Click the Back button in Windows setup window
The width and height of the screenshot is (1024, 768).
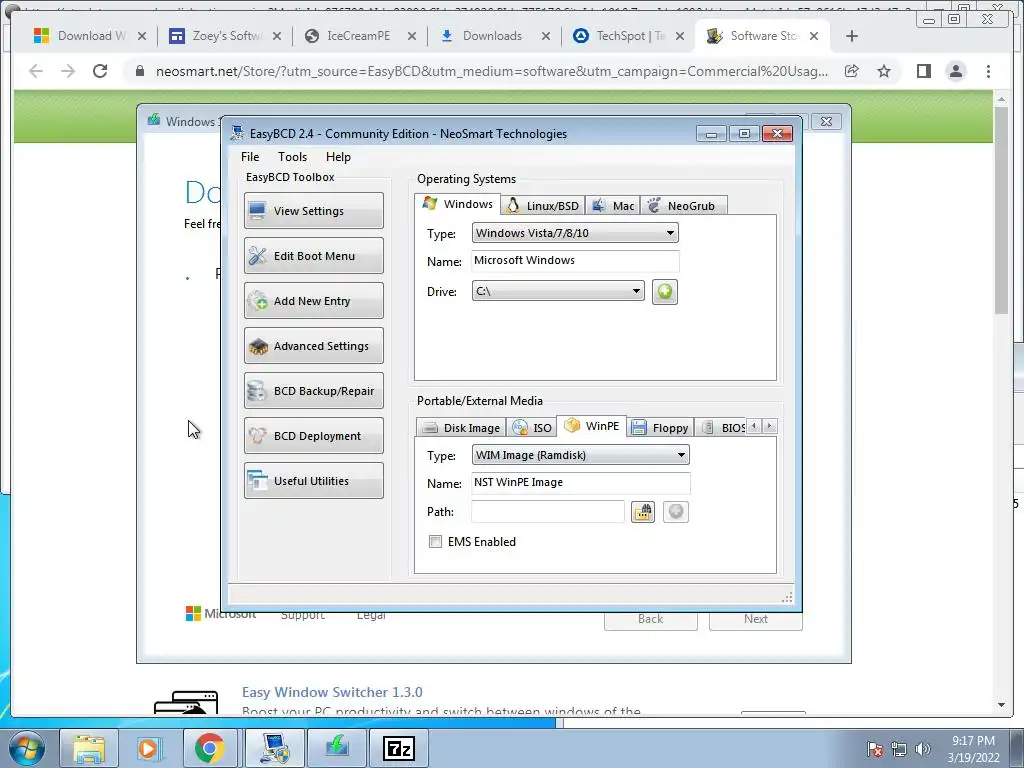[x=650, y=619]
